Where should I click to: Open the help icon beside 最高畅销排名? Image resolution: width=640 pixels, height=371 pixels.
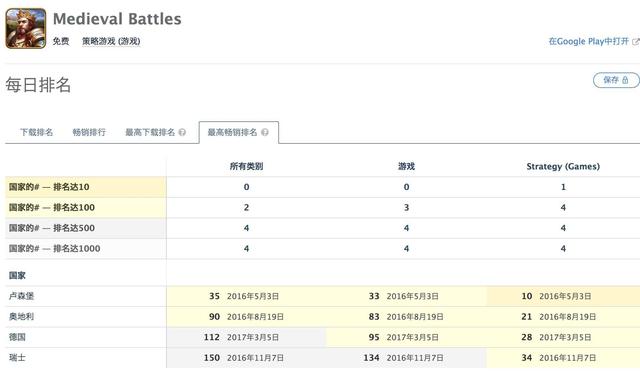(x=264, y=132)
